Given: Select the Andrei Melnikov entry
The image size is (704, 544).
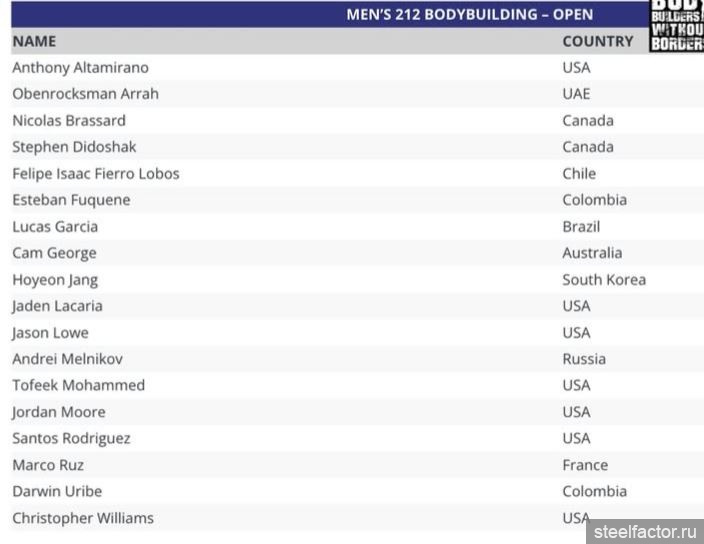Looking at the screenshot, I should tap(67, 359).
